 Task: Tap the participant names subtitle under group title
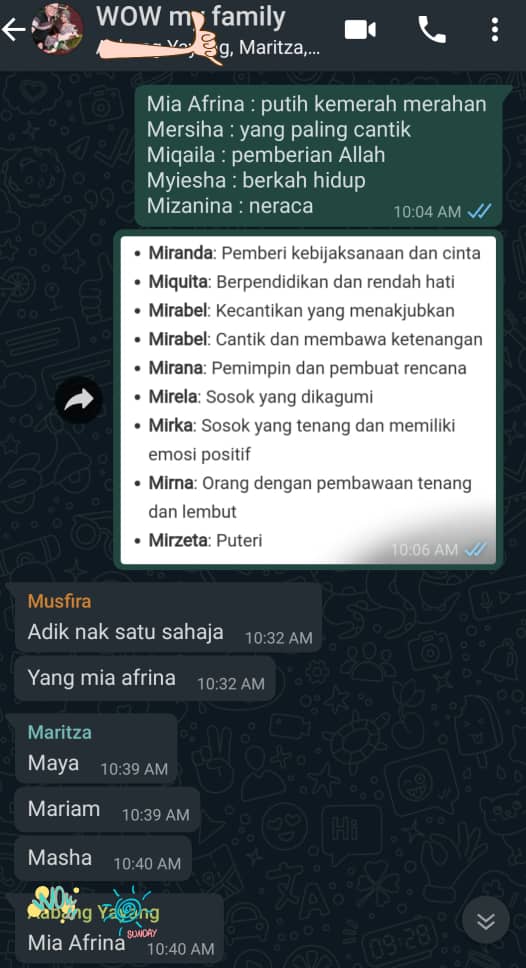point(209,47)
